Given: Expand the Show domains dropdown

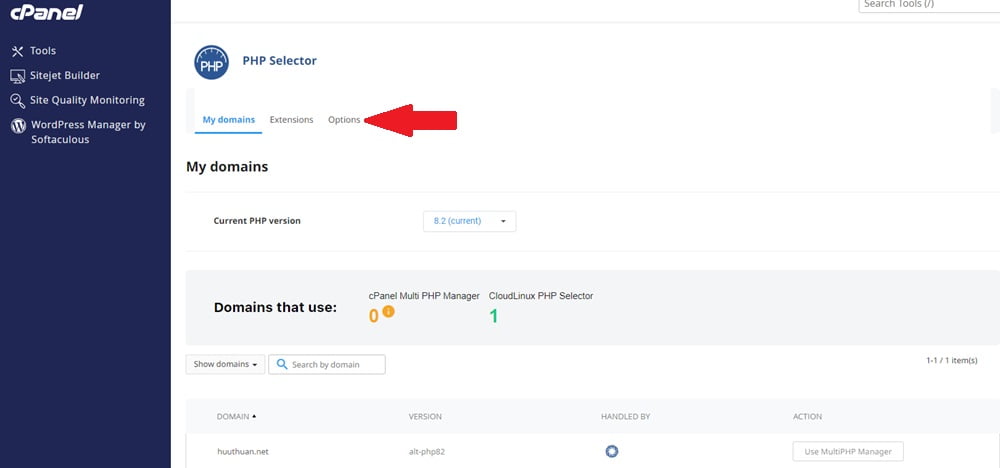Looking at the screenshot, I should tap(225, 364).
